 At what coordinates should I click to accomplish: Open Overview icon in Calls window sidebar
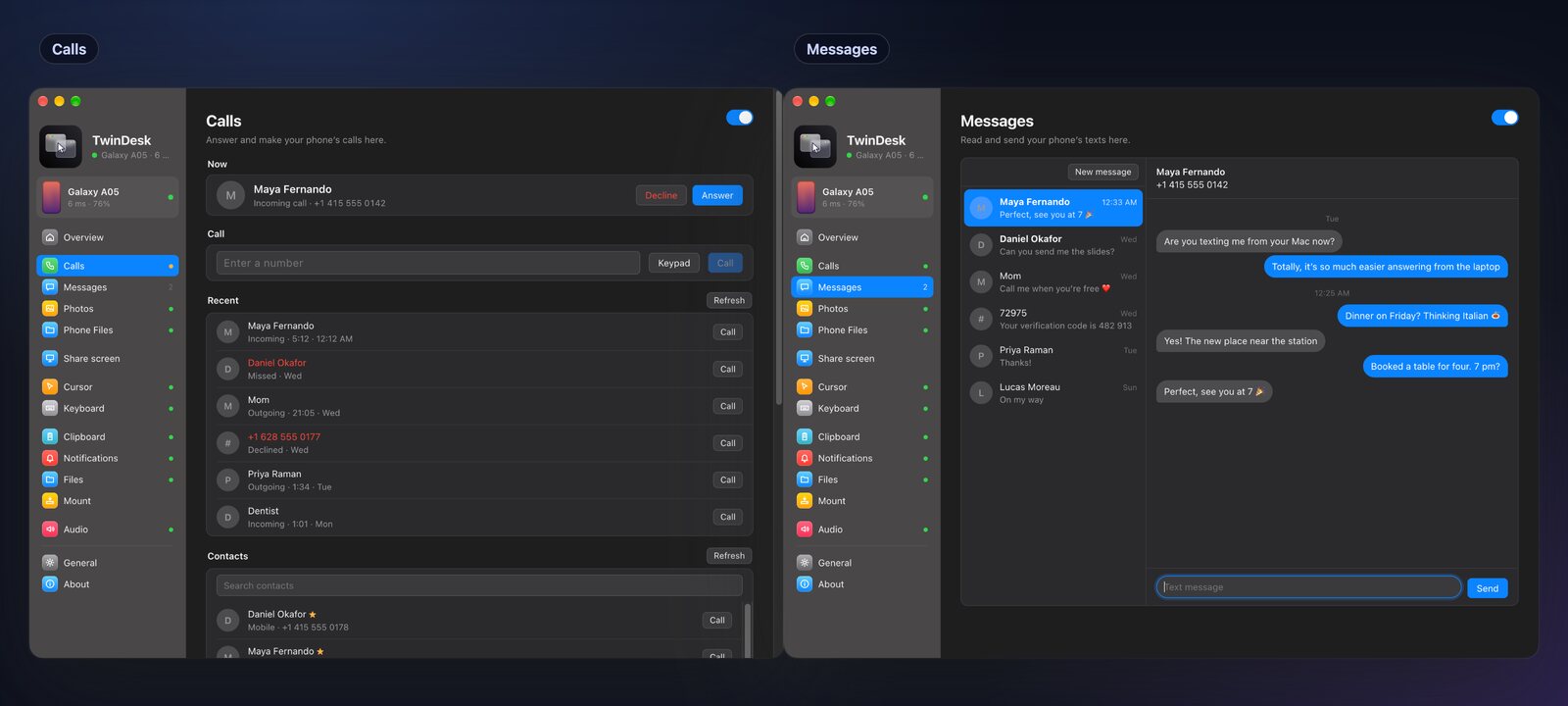click(x=50, y=237)
